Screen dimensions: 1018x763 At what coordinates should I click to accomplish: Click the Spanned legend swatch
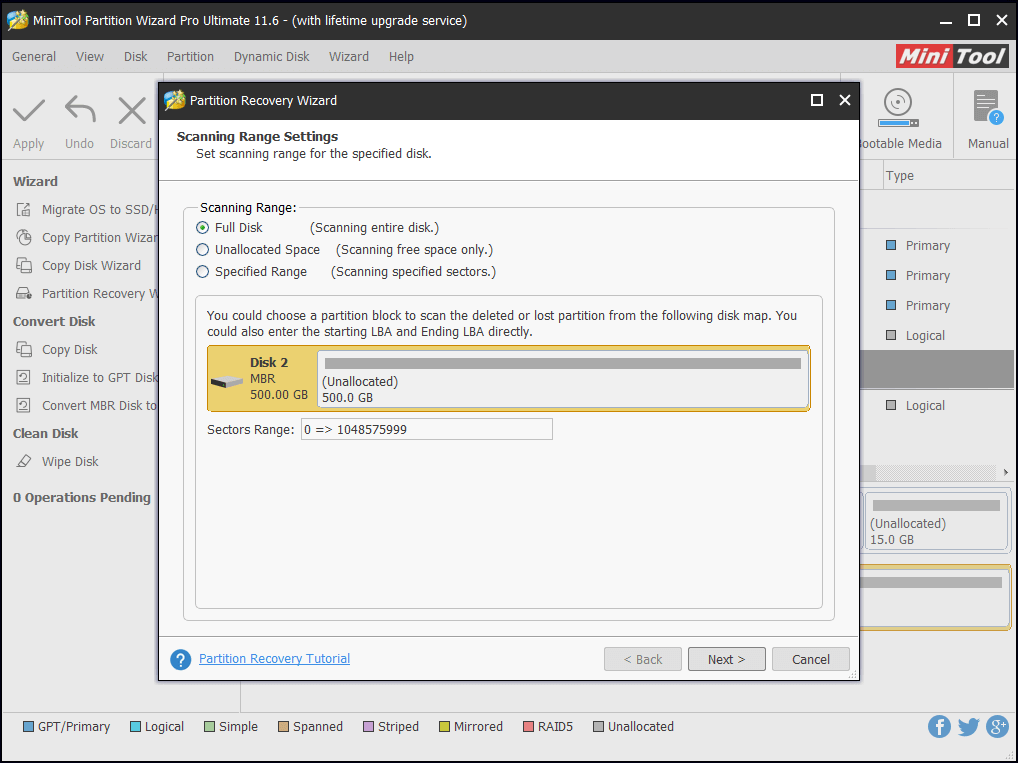(284, 726)
